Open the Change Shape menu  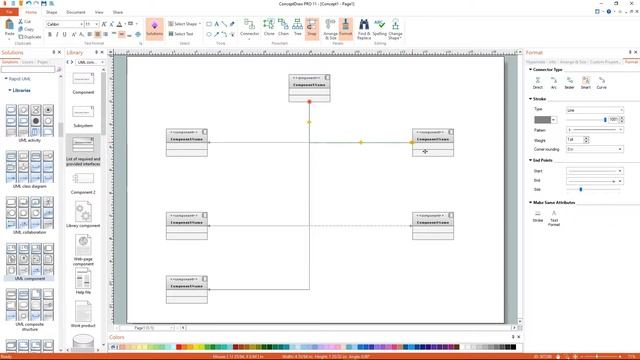(395, 29)
